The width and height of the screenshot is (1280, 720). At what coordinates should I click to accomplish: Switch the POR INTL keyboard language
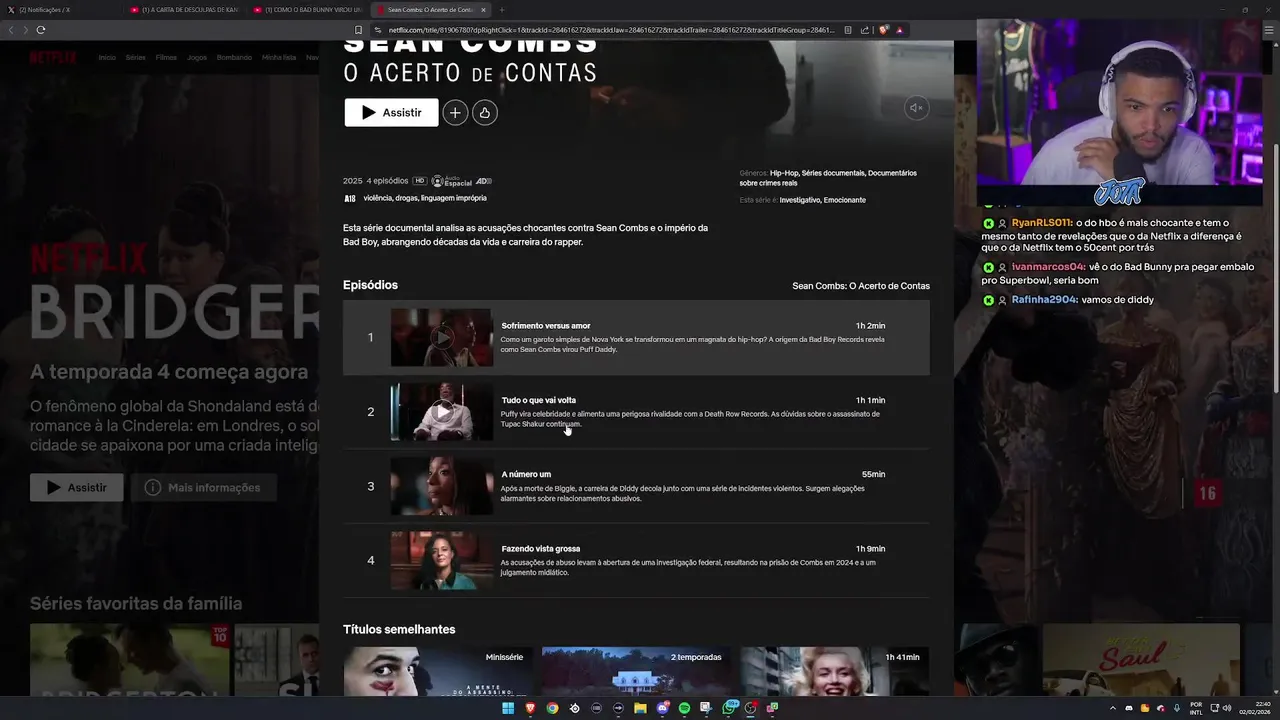[x=1196, y=708]
